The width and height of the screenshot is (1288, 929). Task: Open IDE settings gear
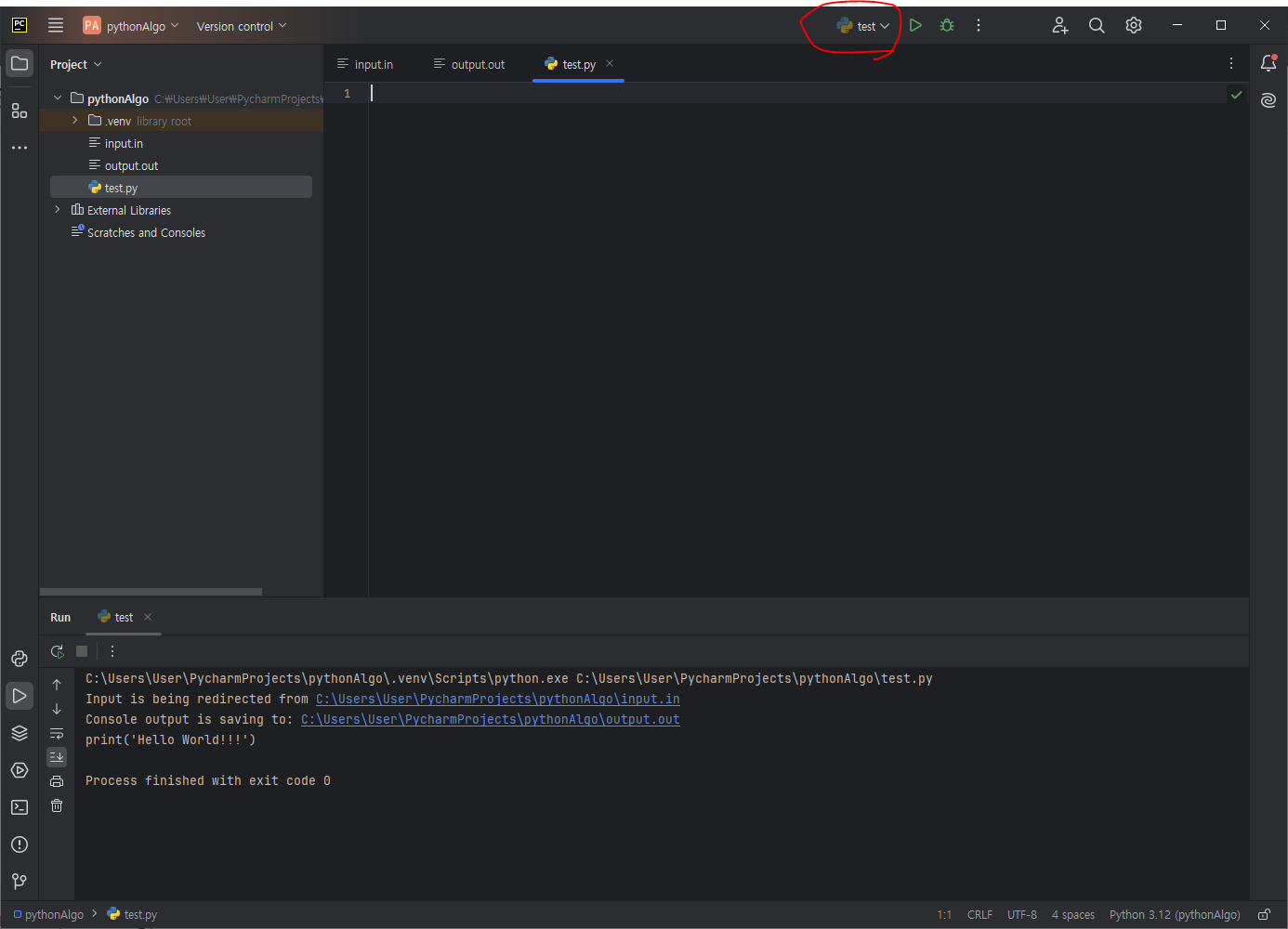click(1134, 26)
